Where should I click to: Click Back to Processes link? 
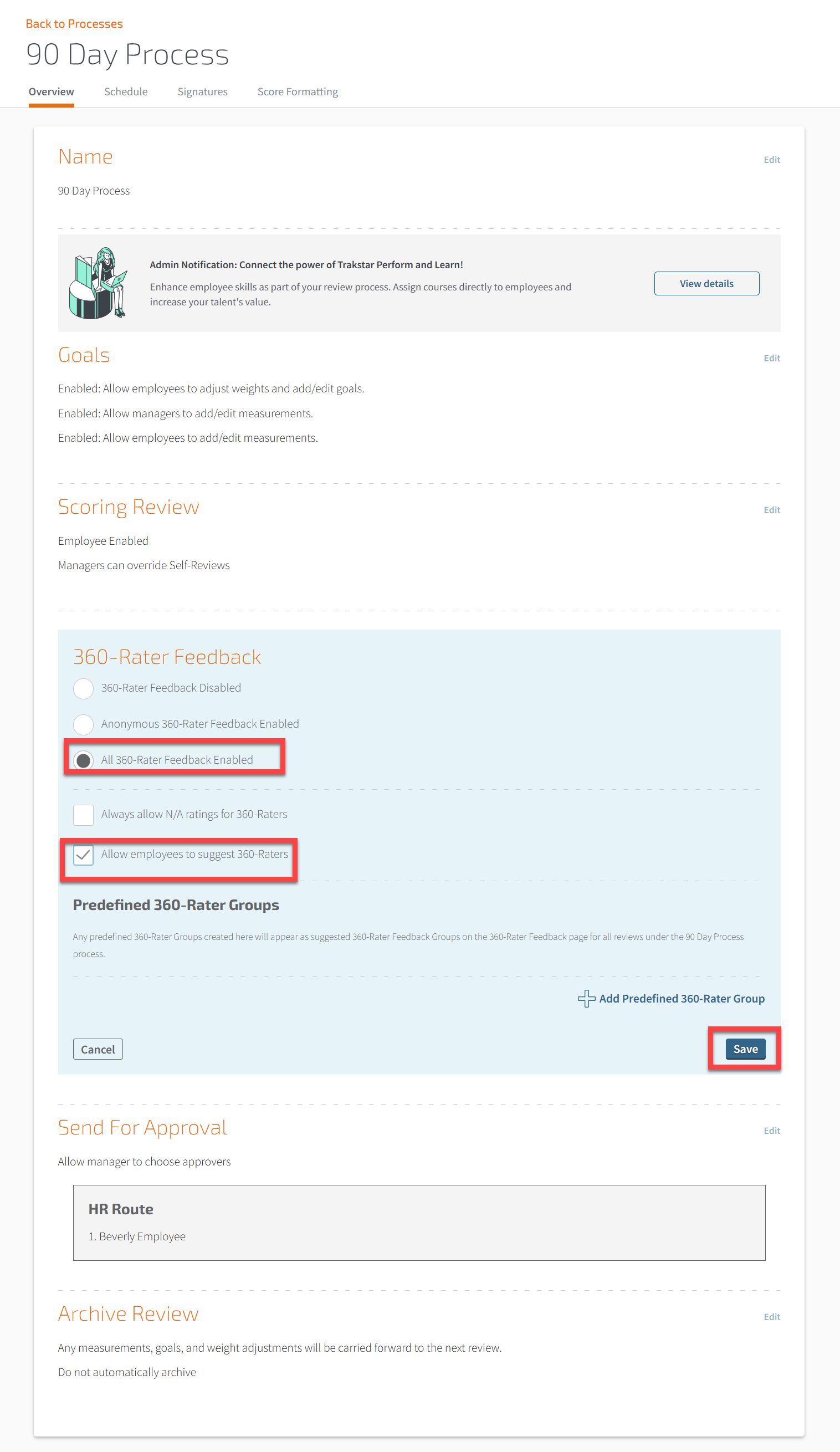(x=74, y=24)
